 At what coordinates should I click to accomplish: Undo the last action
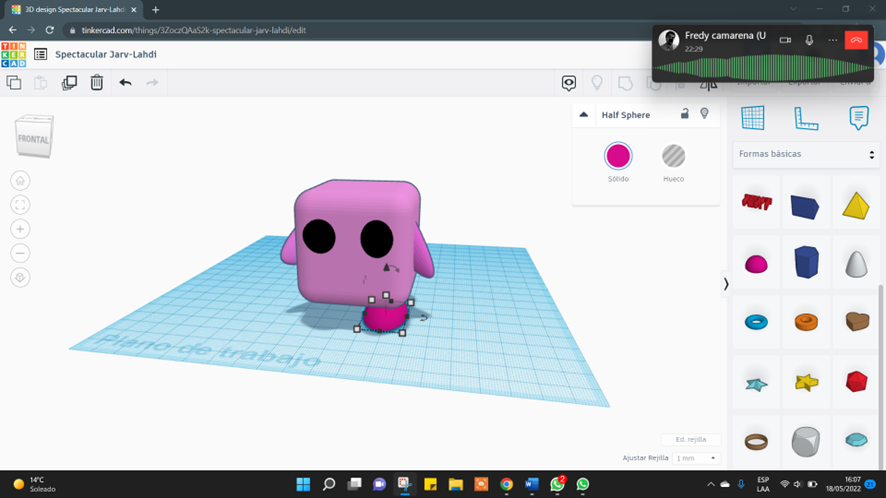125,83
